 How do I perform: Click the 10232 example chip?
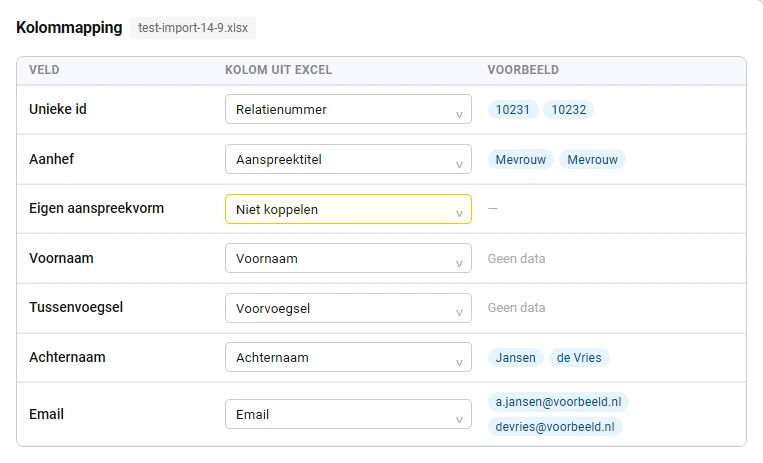pyautogui.click(x=568, y=110)
